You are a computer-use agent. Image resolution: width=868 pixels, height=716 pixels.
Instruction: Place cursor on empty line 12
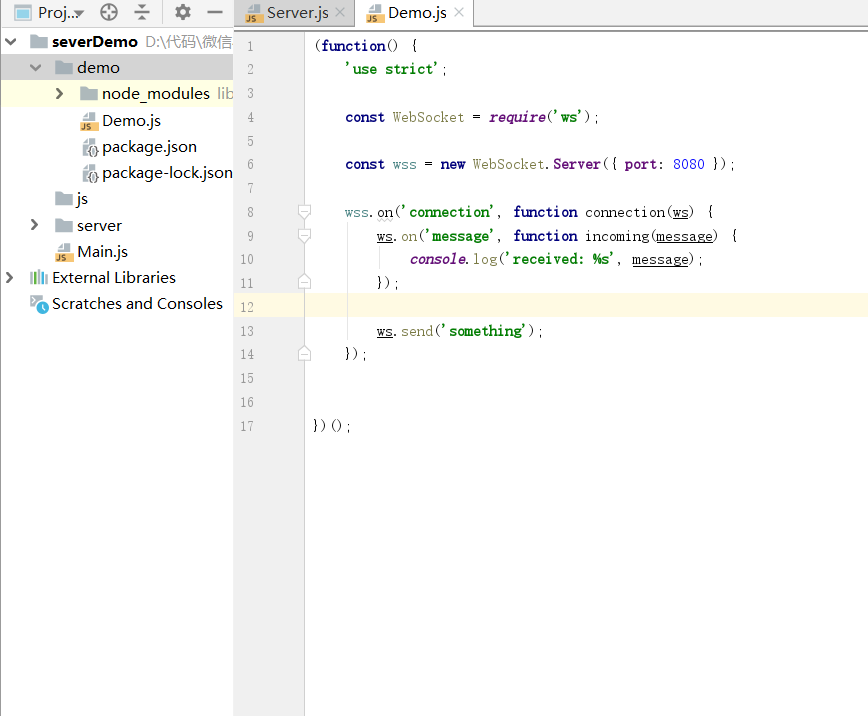point(586,306)
